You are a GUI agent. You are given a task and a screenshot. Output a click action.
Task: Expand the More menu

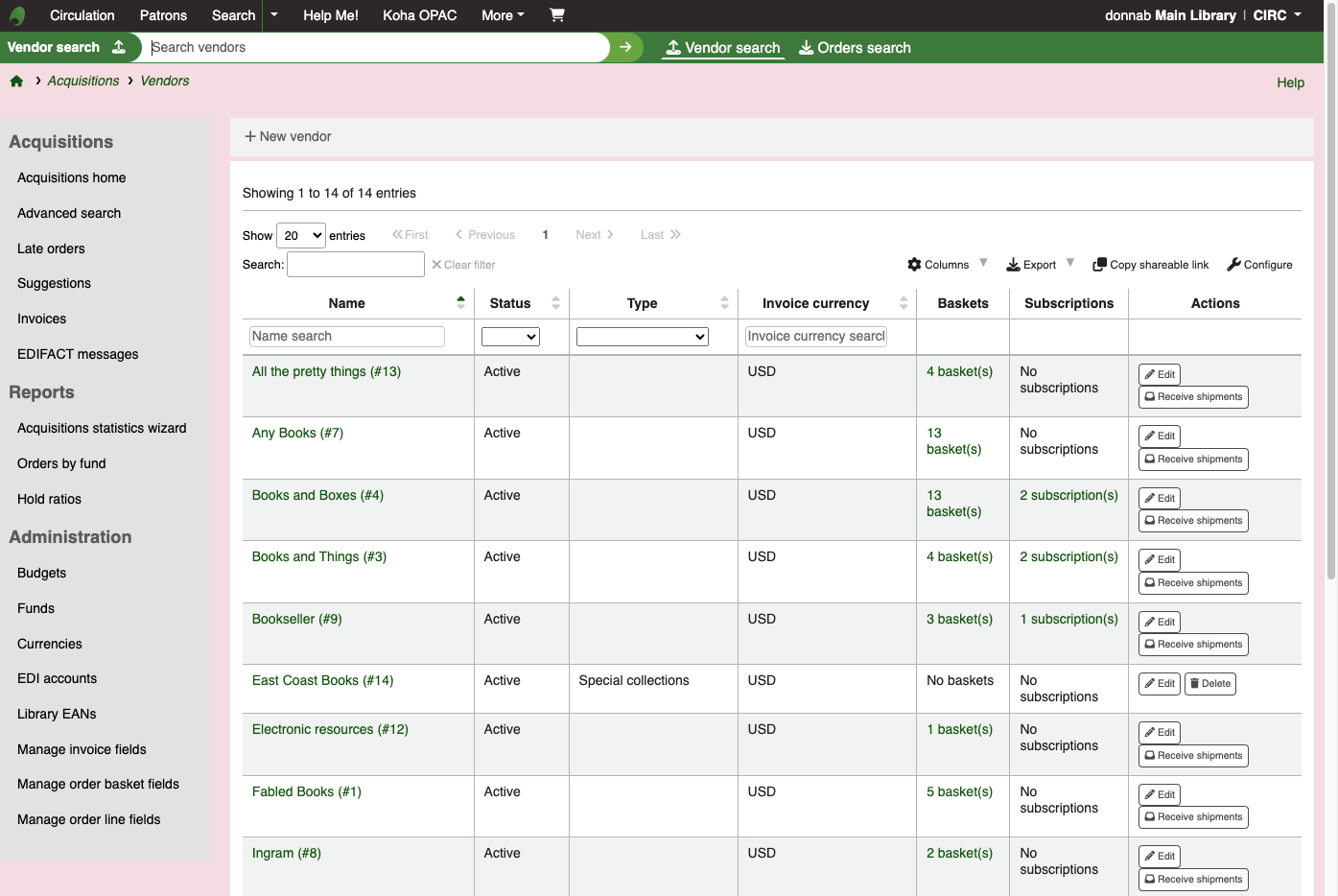pos(503,15)
